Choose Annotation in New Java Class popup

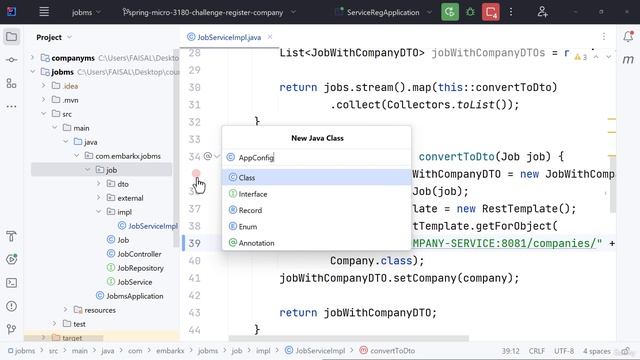(316, 243)
